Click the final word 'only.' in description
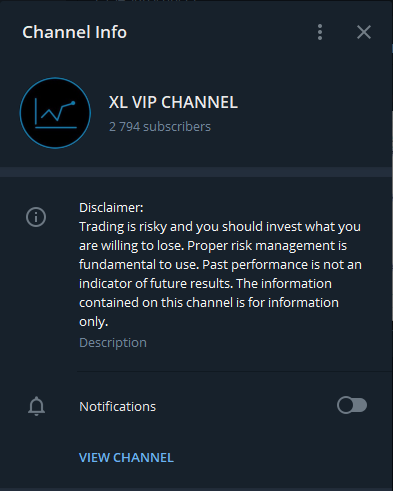Screen dimensions: 393x491 point(94,322)
